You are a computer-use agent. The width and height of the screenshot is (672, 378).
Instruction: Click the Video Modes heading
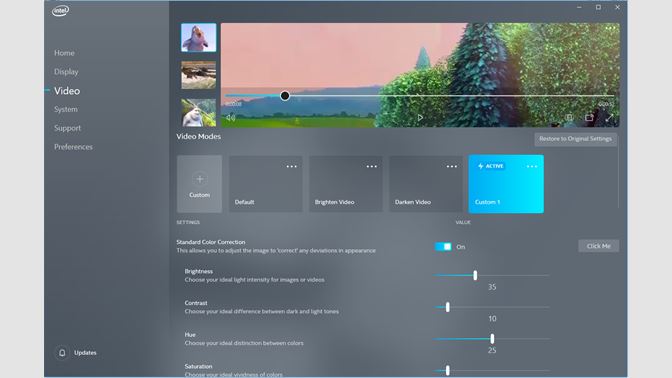198,136
